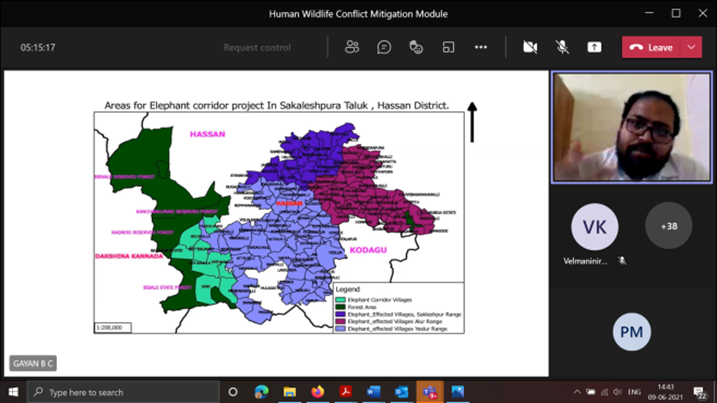Screen dimensions: 717x403
Task: Click the share content icon
Action: click(594, 47)
